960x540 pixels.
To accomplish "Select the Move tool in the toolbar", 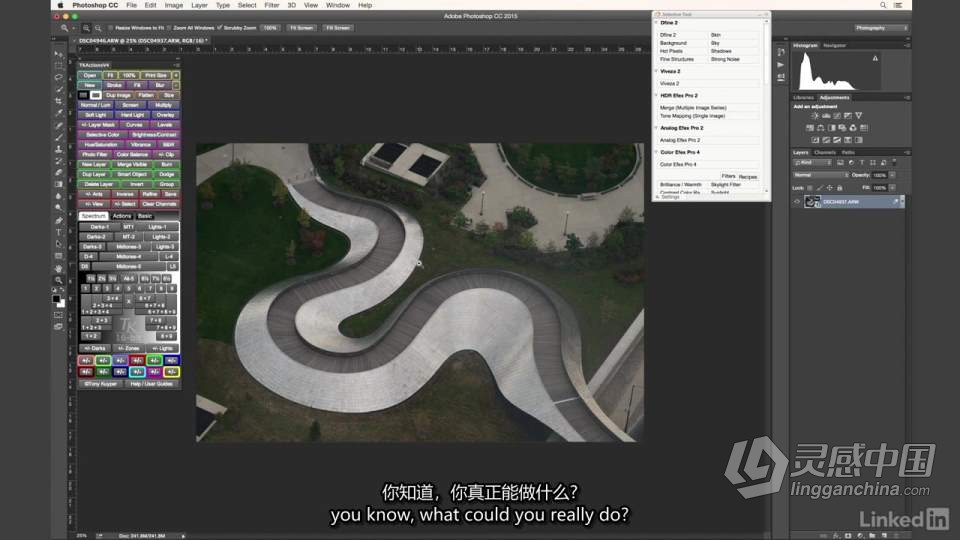I will click(59, 54).
